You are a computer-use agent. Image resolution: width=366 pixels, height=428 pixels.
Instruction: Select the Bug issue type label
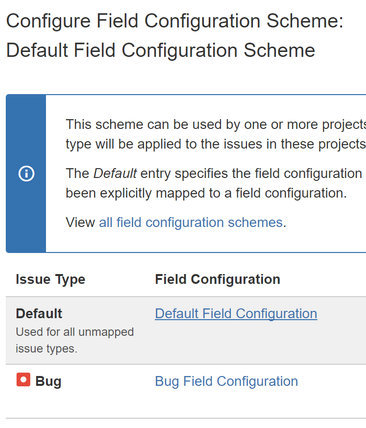pos(48,381)
